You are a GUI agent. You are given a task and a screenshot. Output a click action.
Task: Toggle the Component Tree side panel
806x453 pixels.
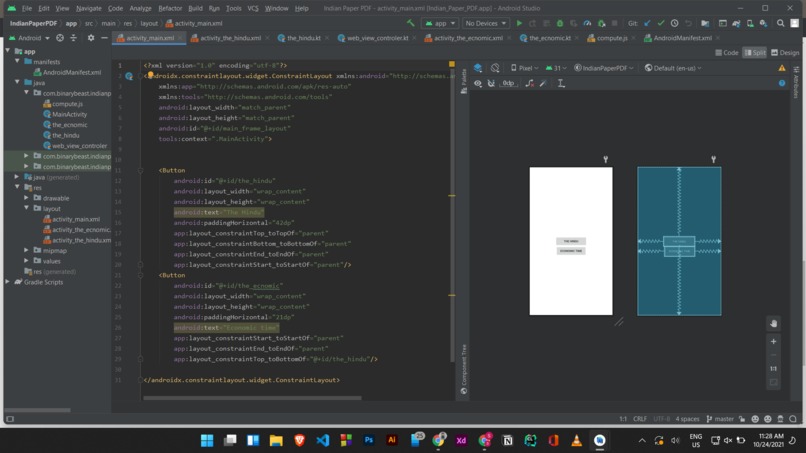[464, 369]
